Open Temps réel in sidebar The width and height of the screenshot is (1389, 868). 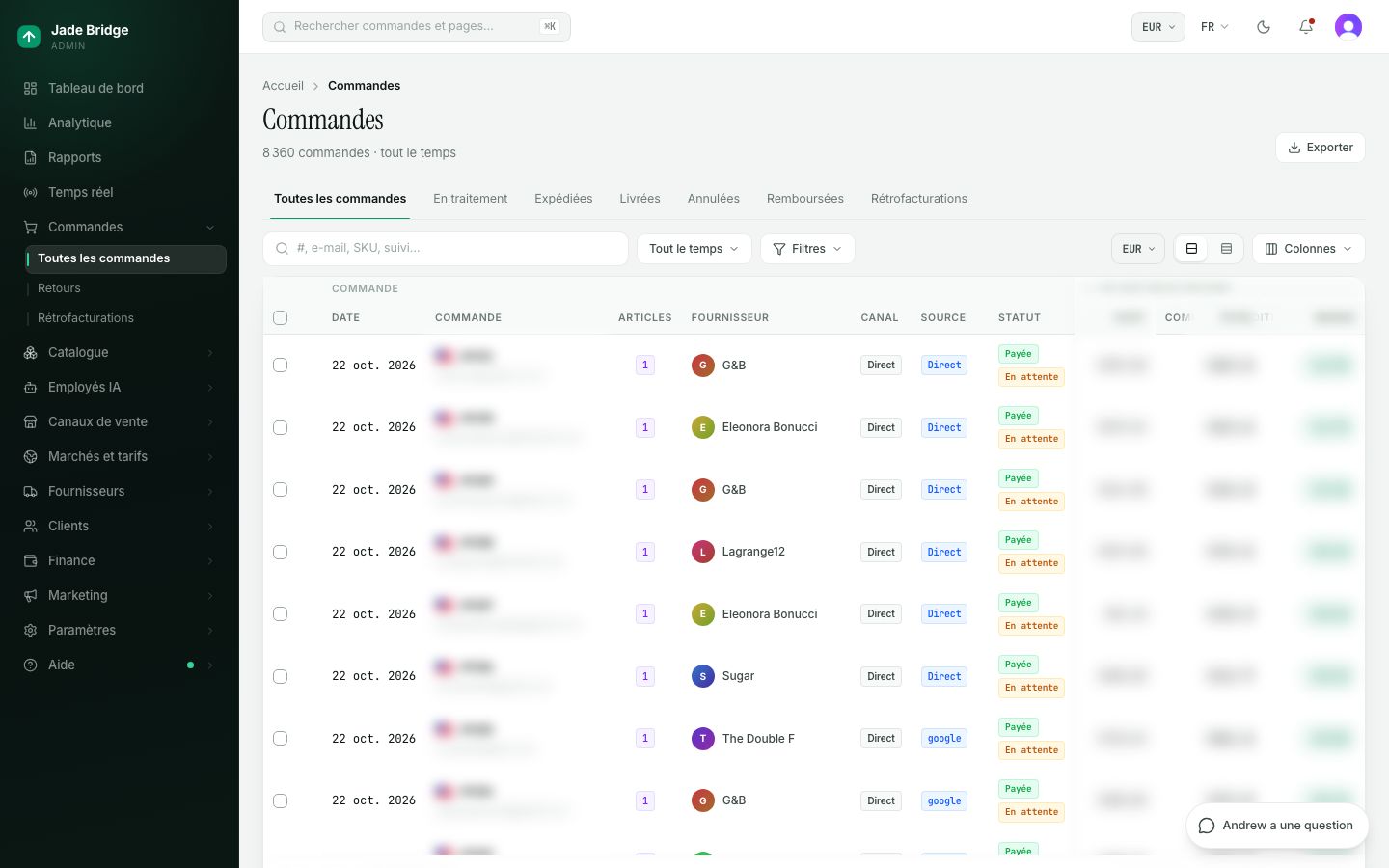120,192
